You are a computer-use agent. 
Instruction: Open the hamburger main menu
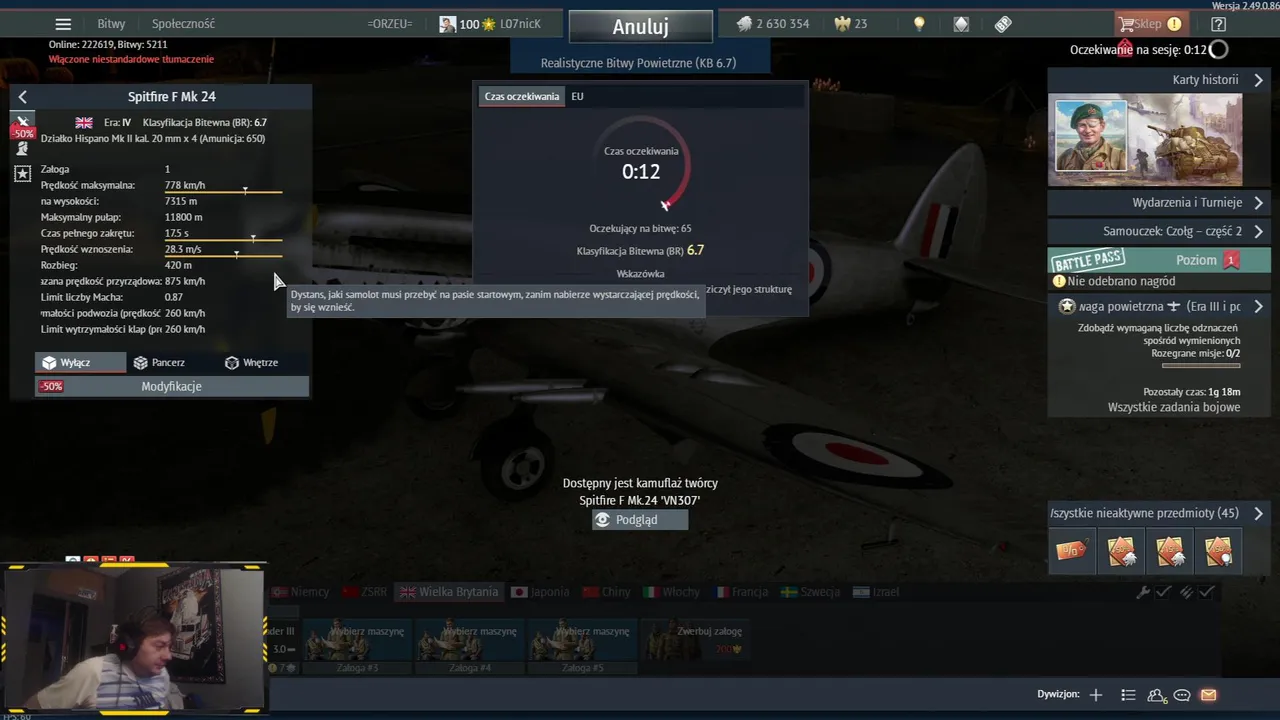click(x=63, y=24)
